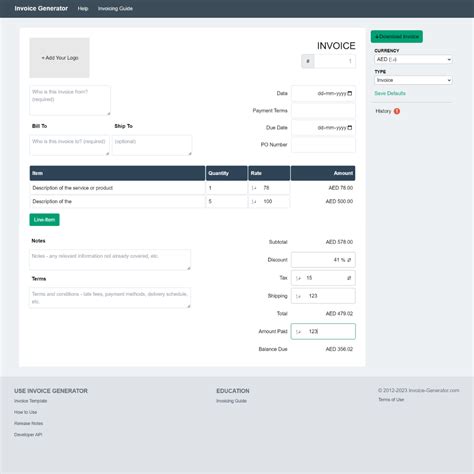The height and width of the screenshot is (474, 474).
Task: Click the Item column header
Action: tap(117, 173)
